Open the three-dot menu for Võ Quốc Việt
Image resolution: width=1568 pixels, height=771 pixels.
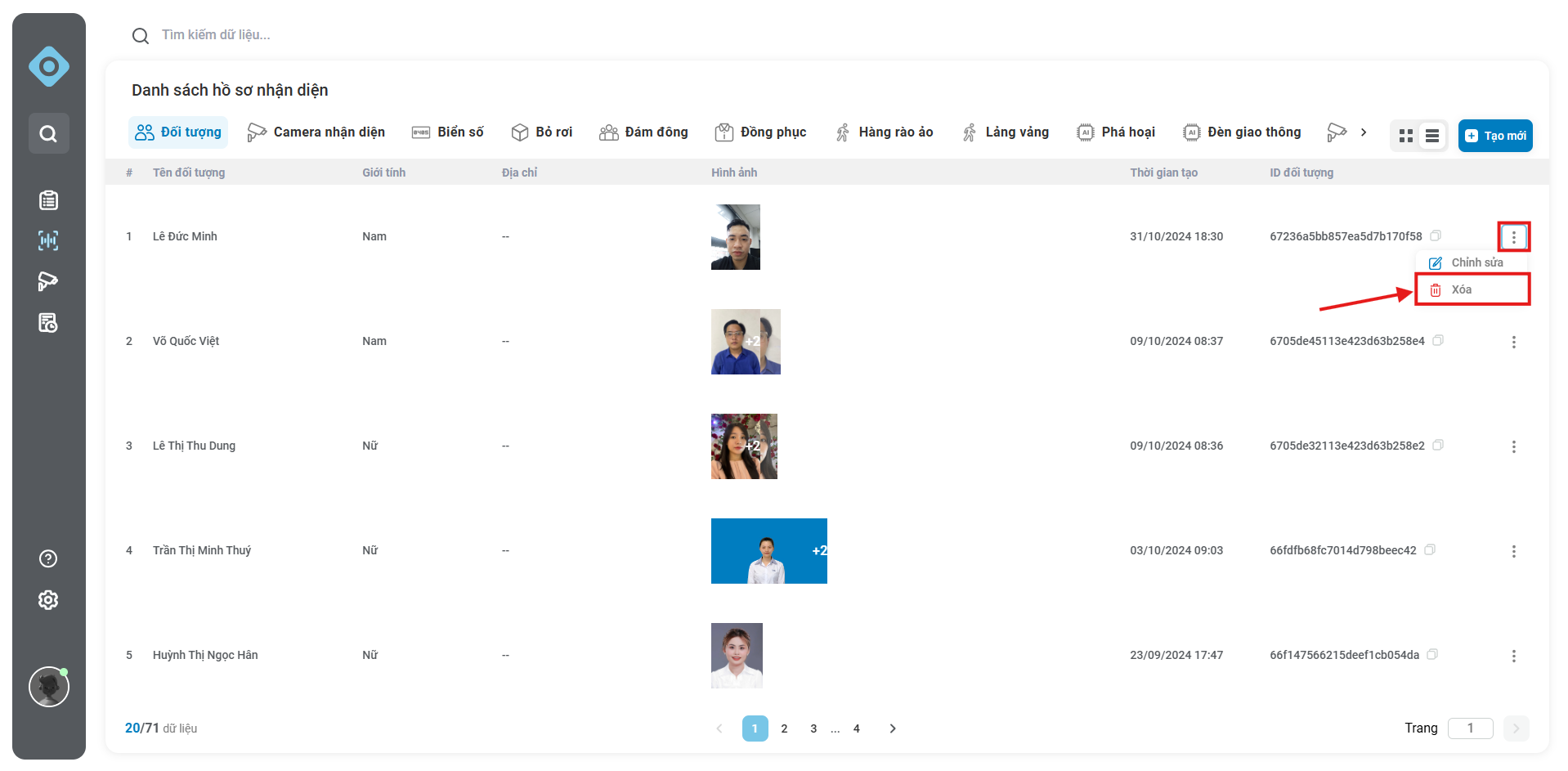tap(1514, 342)
